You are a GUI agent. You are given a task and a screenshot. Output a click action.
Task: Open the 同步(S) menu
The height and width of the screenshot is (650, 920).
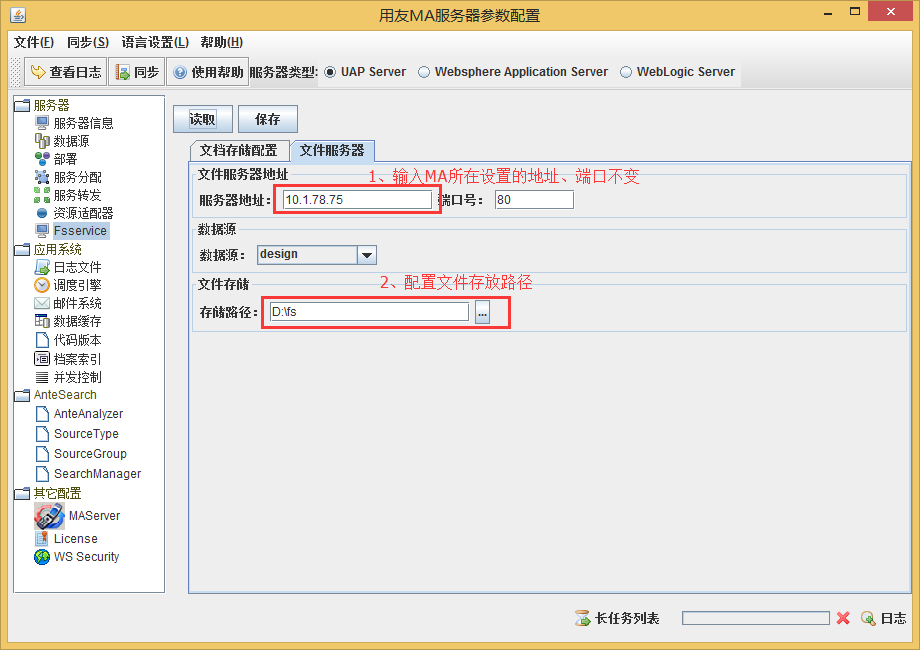tap(88, 42)
